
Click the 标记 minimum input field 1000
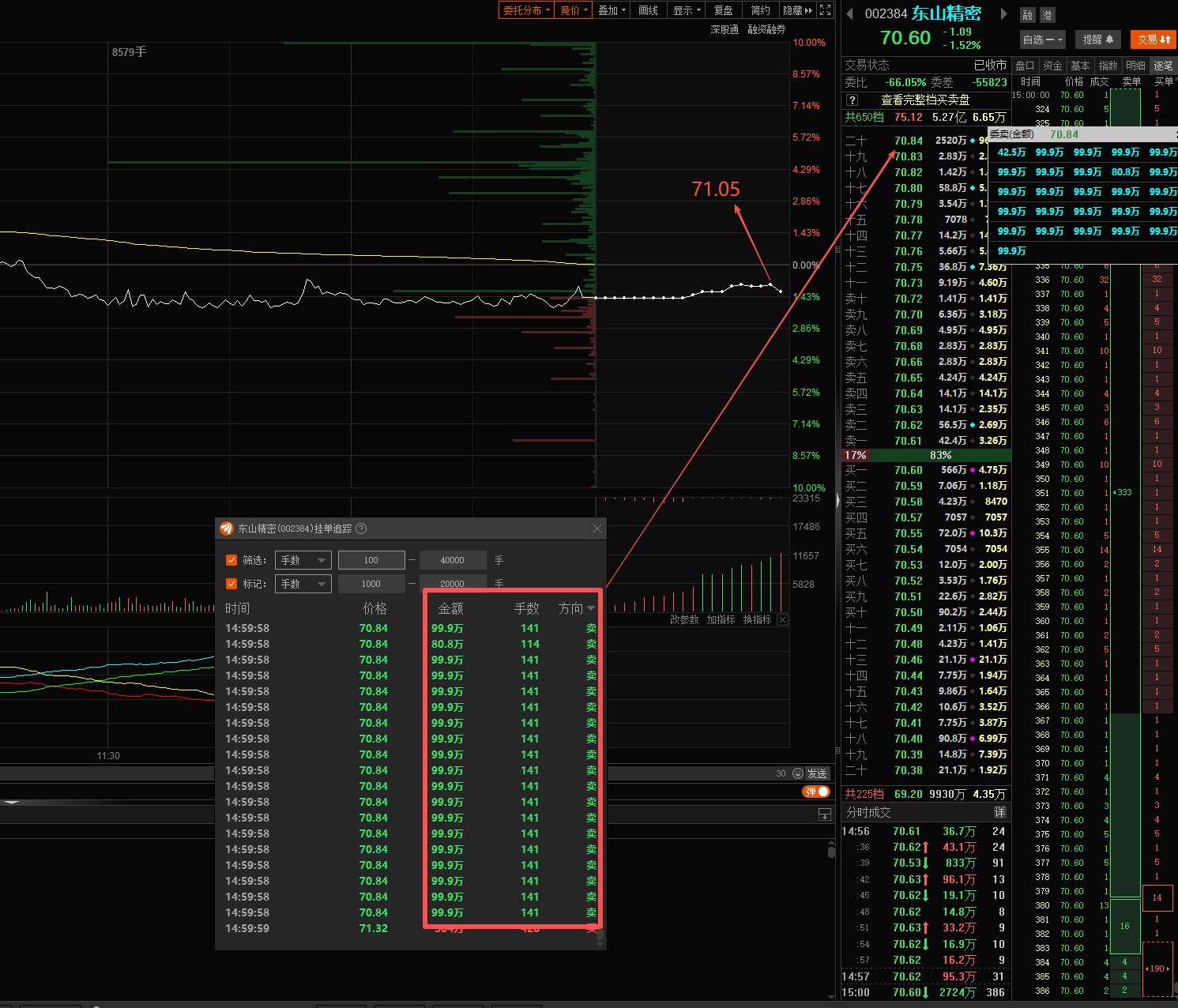click(x=371, y=584)
